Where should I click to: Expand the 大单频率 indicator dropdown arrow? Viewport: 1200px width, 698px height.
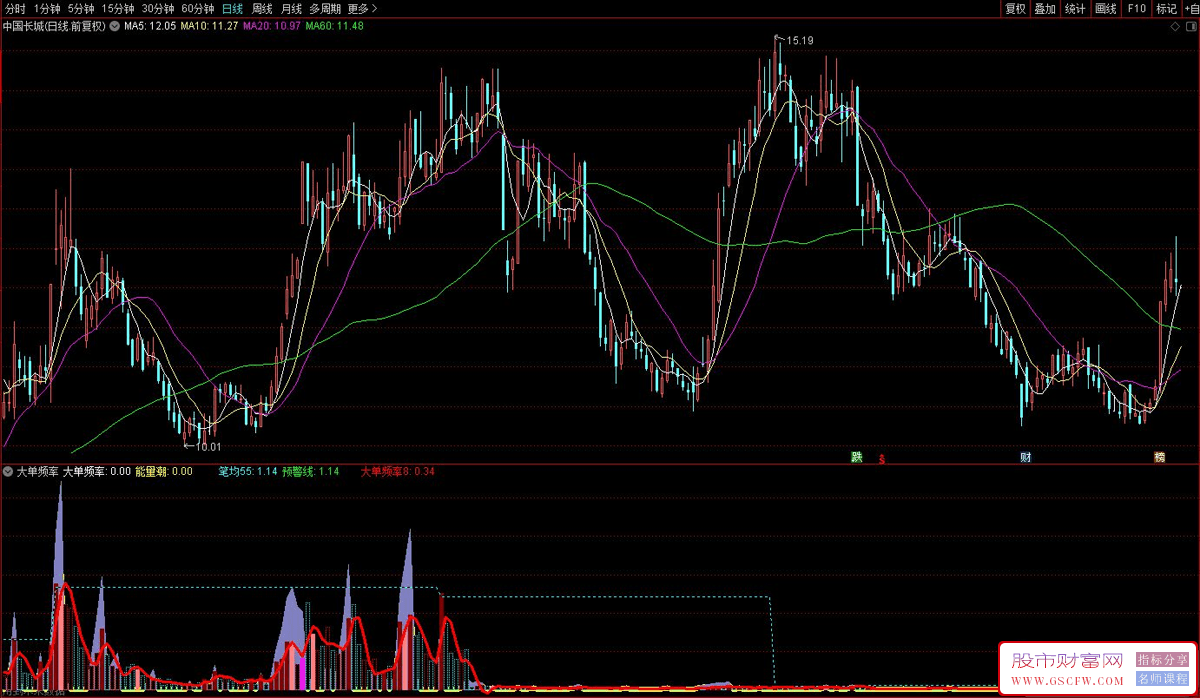(x=8, y=471)
